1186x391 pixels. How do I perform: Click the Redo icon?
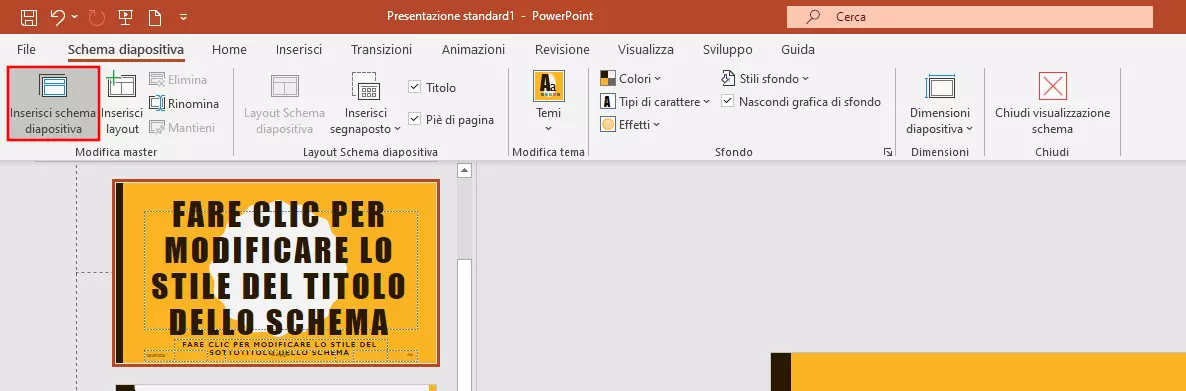click(x=98, y=16)
